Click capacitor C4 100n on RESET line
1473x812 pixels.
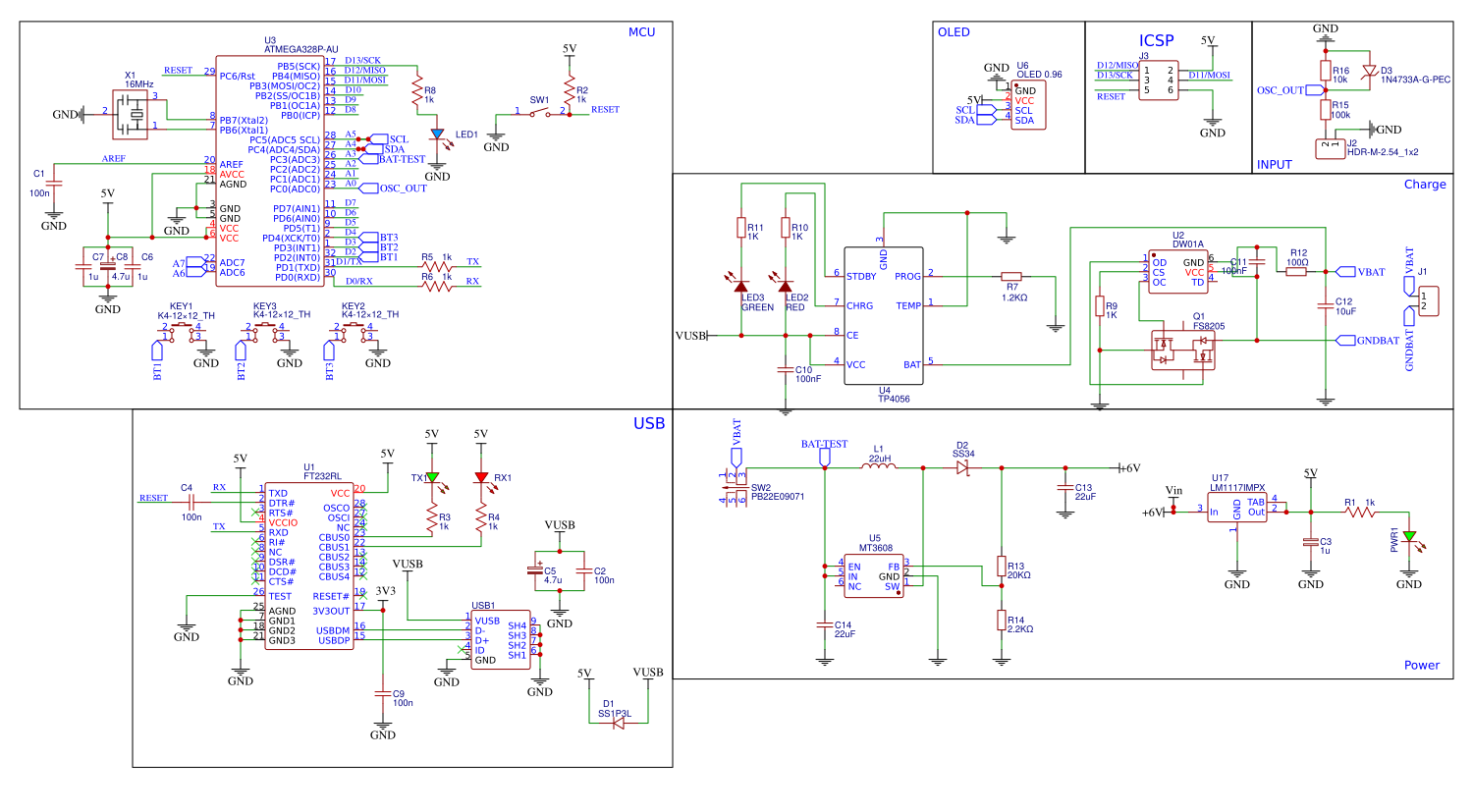click(x=191, y=503)
